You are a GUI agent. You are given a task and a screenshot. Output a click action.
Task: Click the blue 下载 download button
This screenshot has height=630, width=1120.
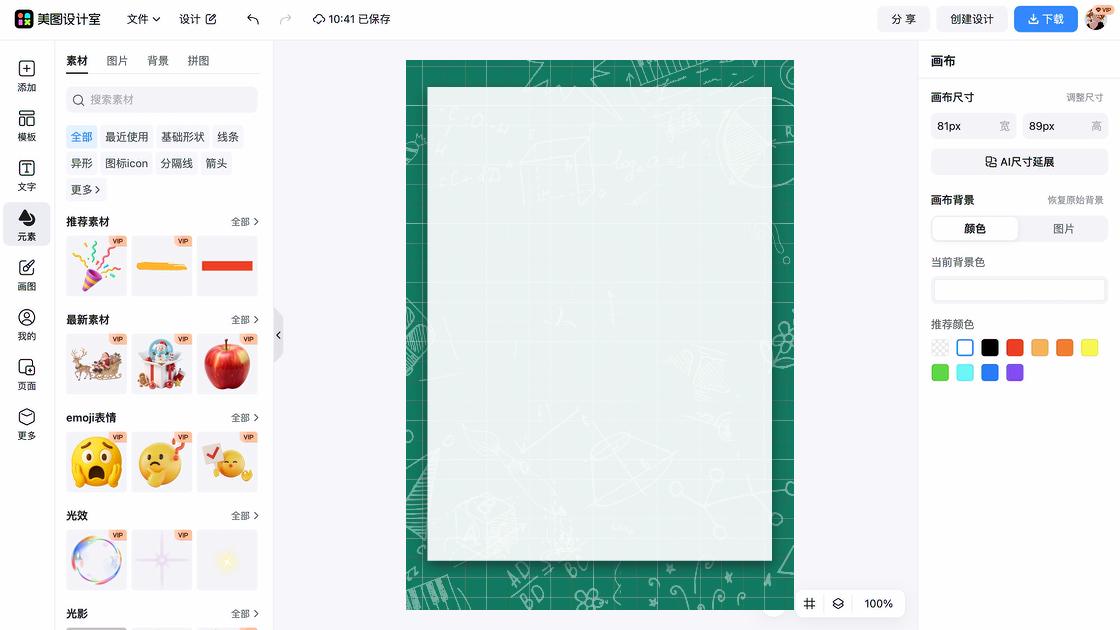[x=1046, y=19]
